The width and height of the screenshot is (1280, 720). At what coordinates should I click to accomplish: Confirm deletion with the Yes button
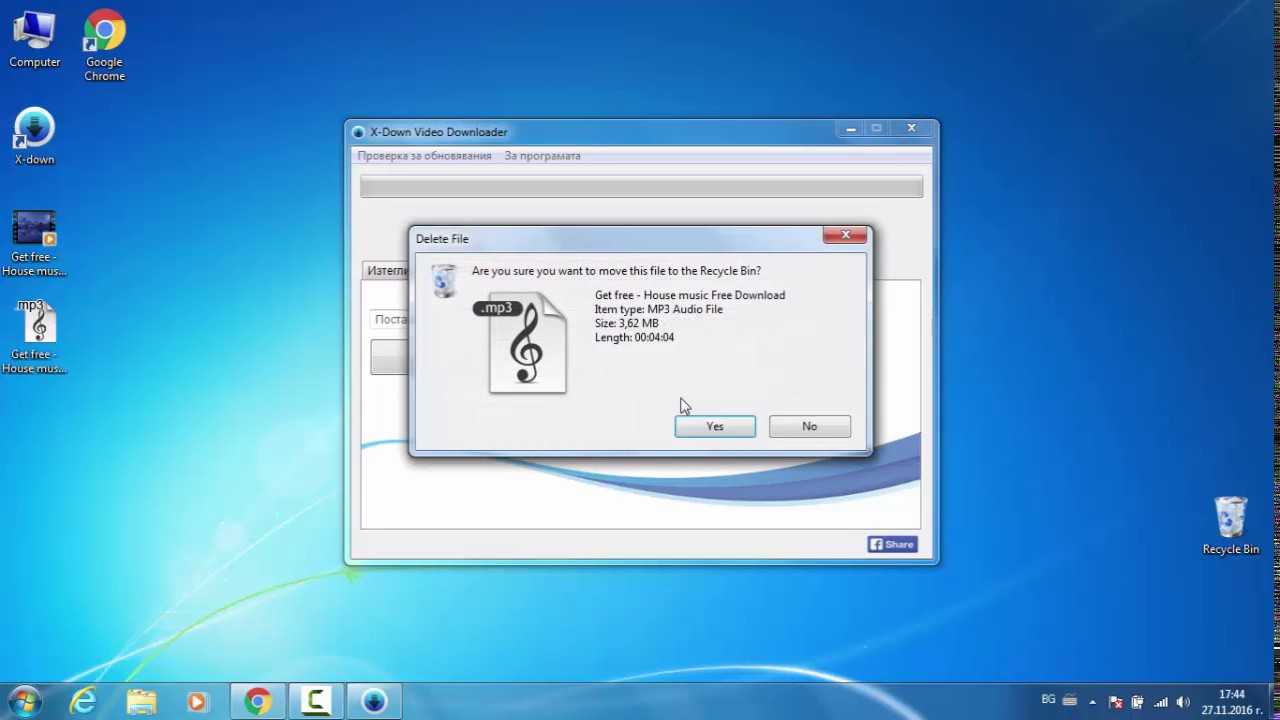tap(715, 426)
